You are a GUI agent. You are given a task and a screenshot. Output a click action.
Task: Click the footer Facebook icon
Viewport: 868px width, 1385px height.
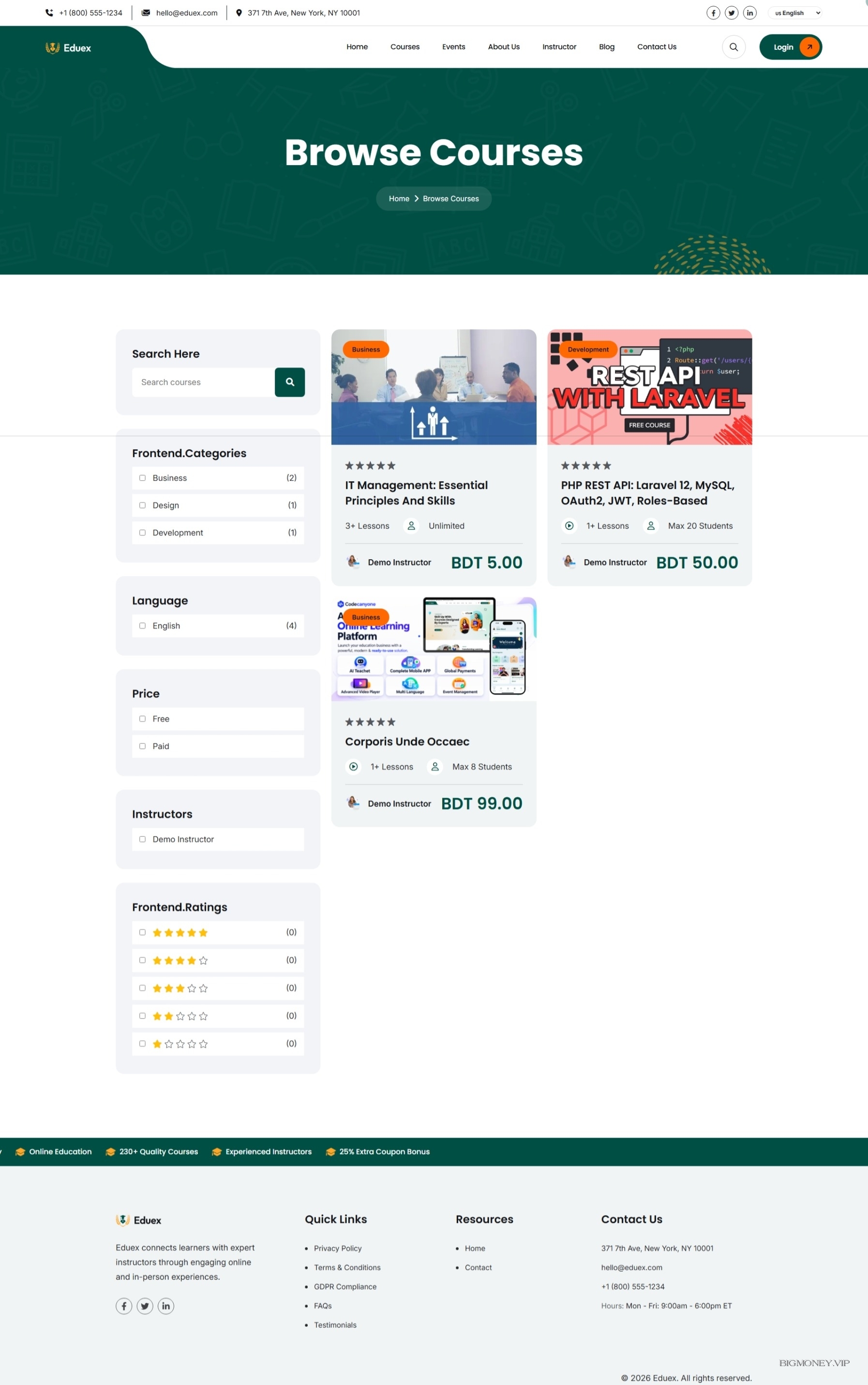[124, 1306]
